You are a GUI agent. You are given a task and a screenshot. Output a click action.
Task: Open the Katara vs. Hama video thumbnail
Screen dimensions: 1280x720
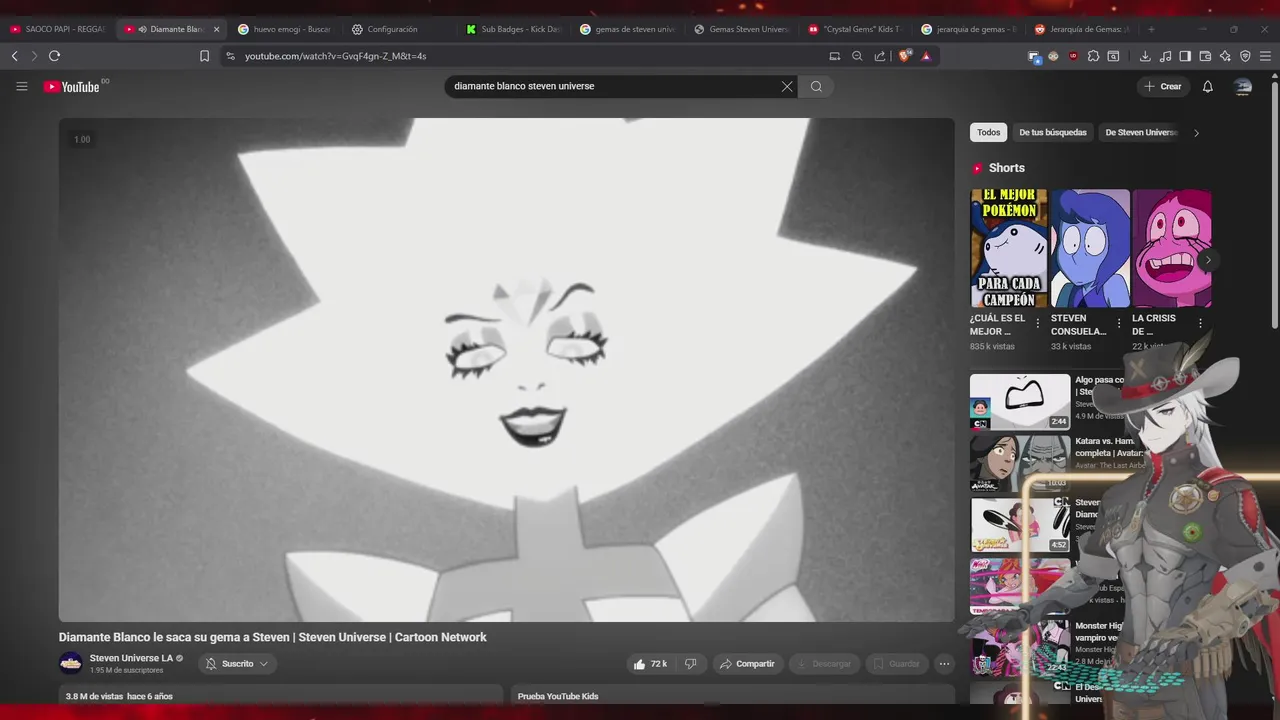click(1020, 463)
